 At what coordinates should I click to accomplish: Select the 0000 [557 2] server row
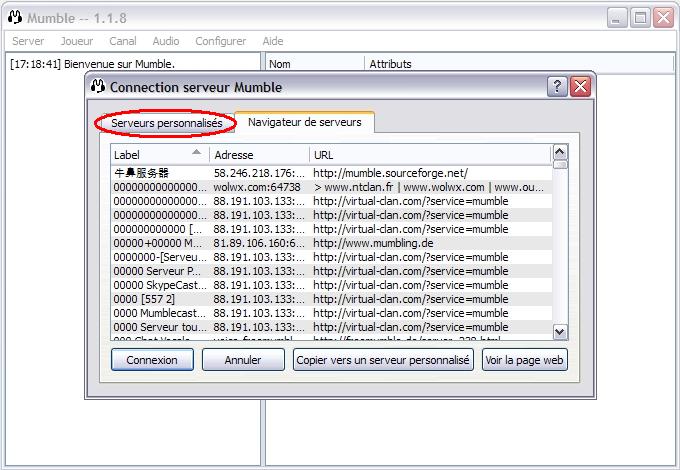pos(331,299)
